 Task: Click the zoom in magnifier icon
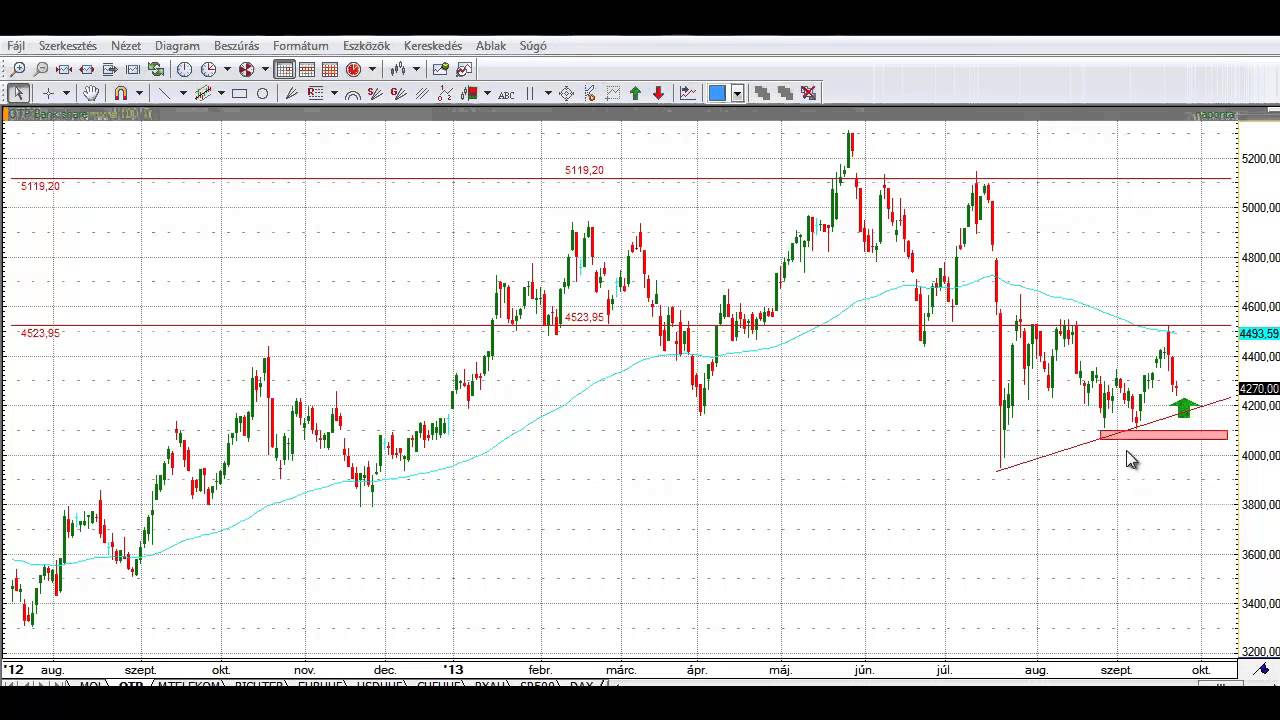click(x=18, y=69)
